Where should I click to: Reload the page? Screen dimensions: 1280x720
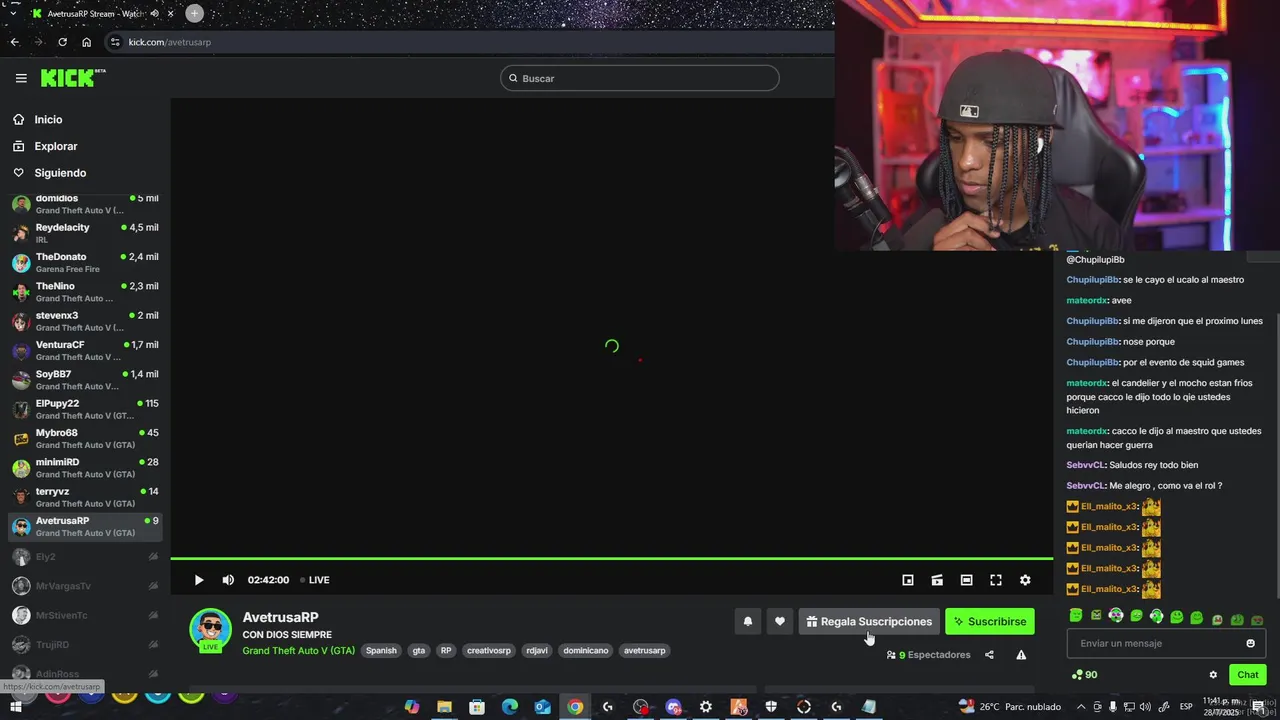pyautogui.click(x=62, y=42)
